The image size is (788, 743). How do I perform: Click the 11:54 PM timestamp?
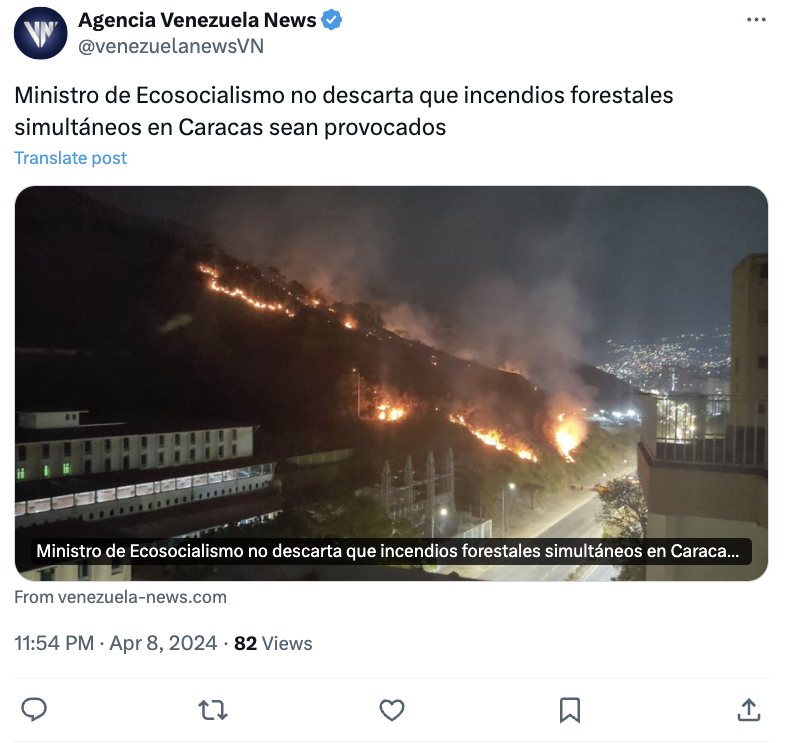[x=54, y=643]
